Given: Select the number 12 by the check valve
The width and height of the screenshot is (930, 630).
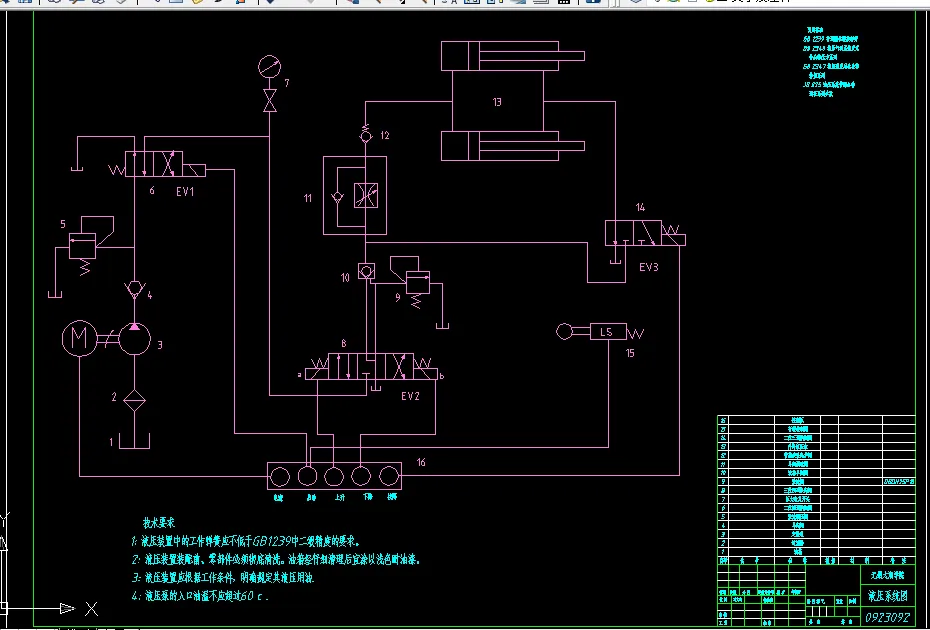Looking at the screenshot, I should 385,136.
